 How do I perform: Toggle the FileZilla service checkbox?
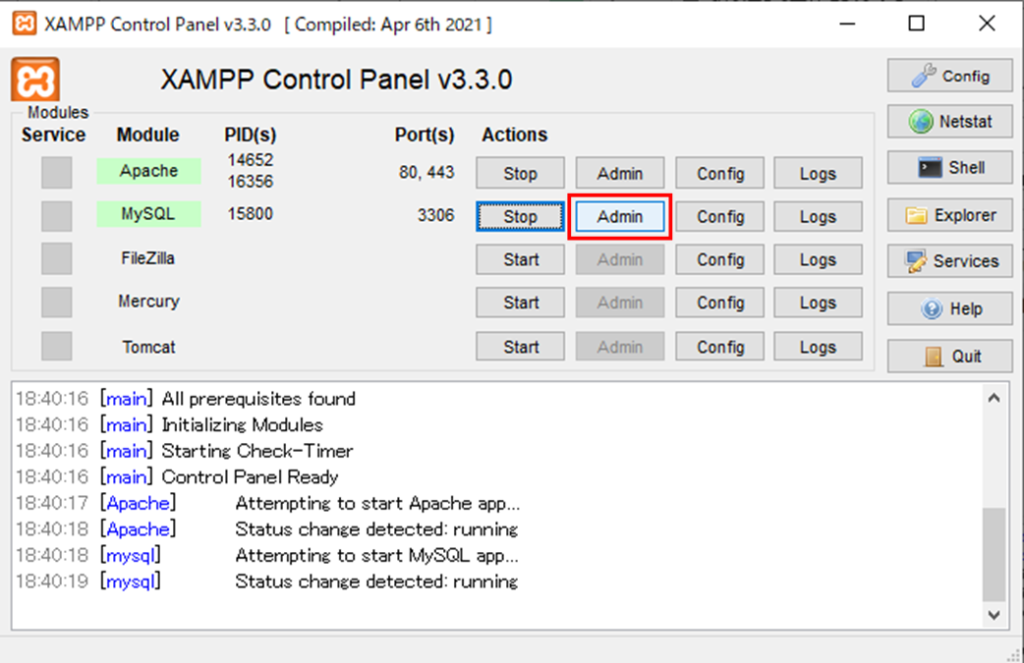pos(57,259)
